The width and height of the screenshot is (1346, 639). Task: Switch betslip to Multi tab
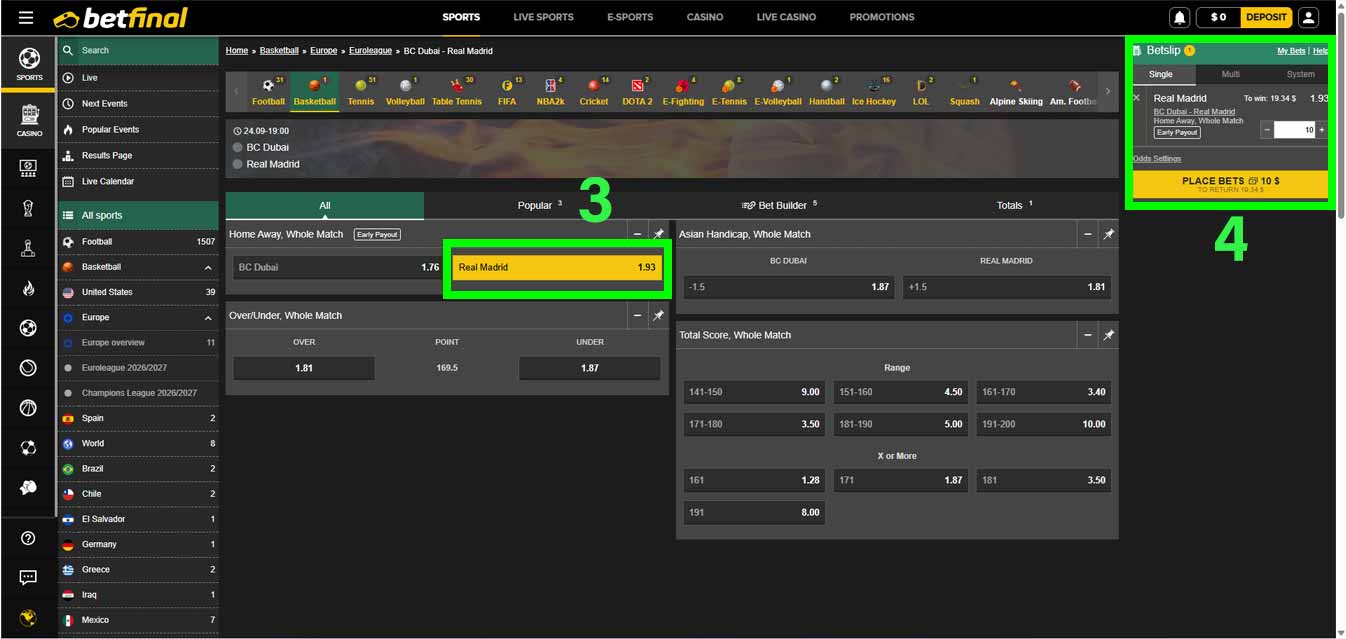(1230, 74)
